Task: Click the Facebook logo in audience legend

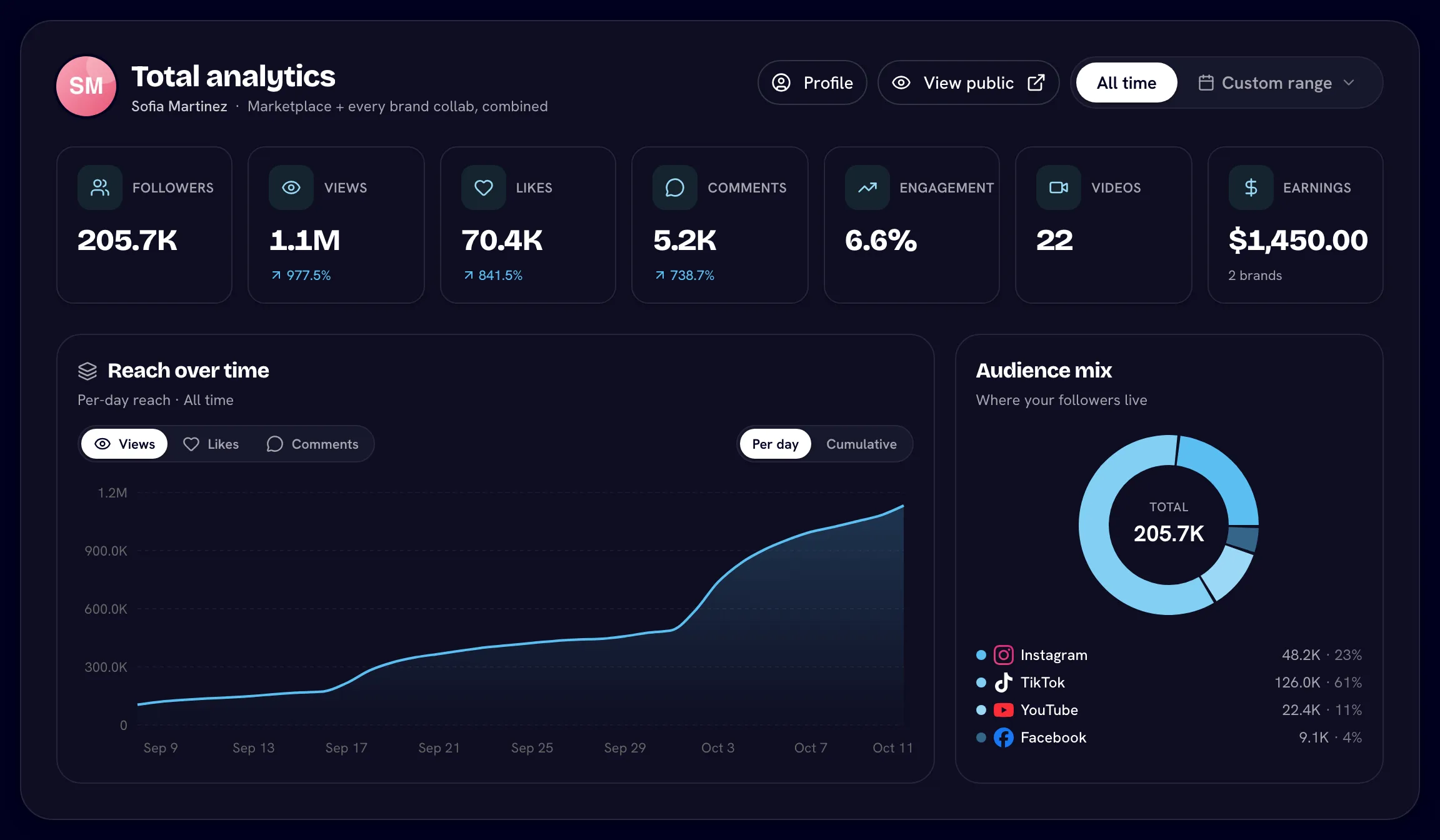Action: point(1004,737)
